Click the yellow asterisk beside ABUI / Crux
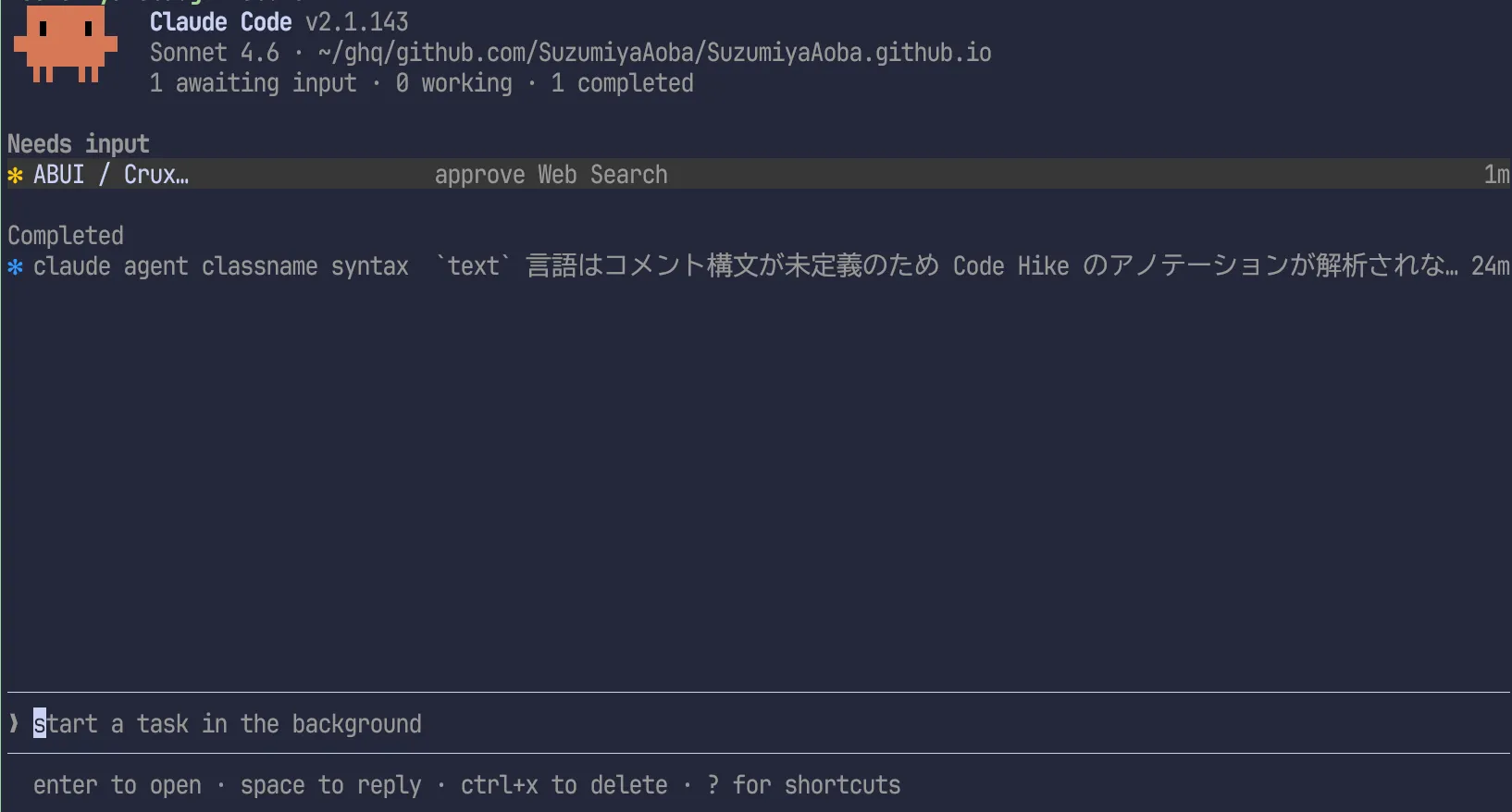The height and width of the screenshot is (812, 1512). (15, 175)
